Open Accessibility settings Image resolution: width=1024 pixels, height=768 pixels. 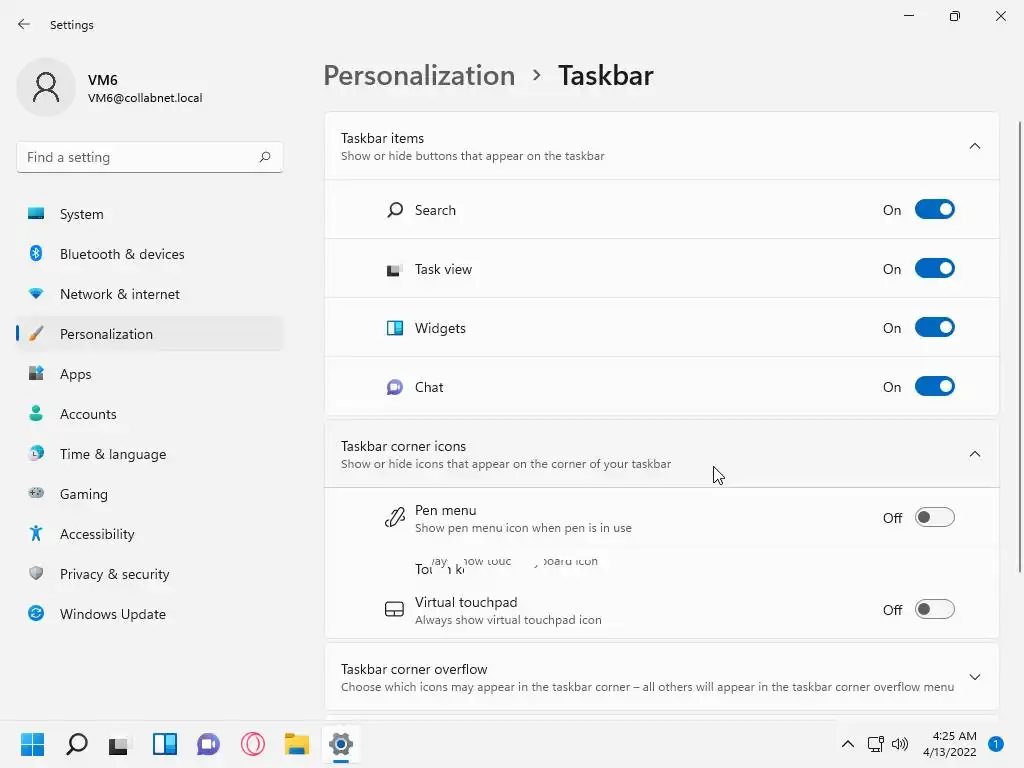click(150, 534)
